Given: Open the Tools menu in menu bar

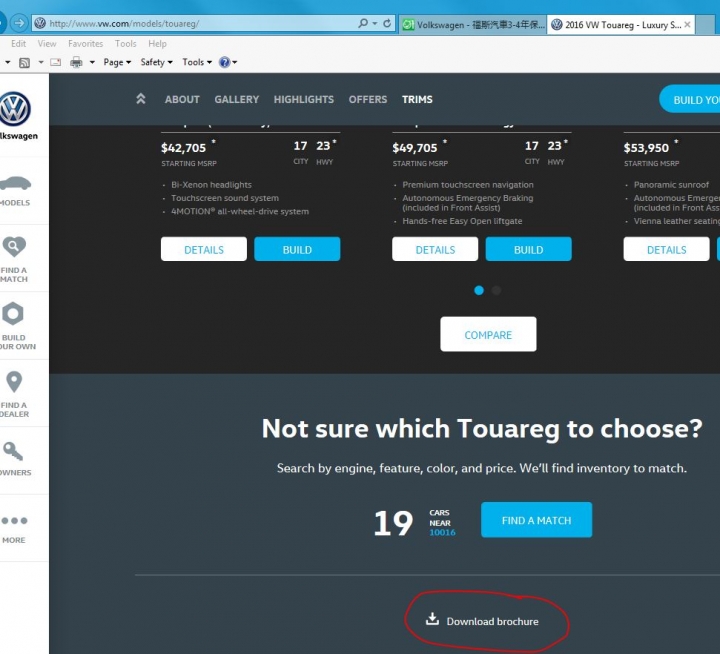Looking at the screenshot, I should click(x=125, y=44).
